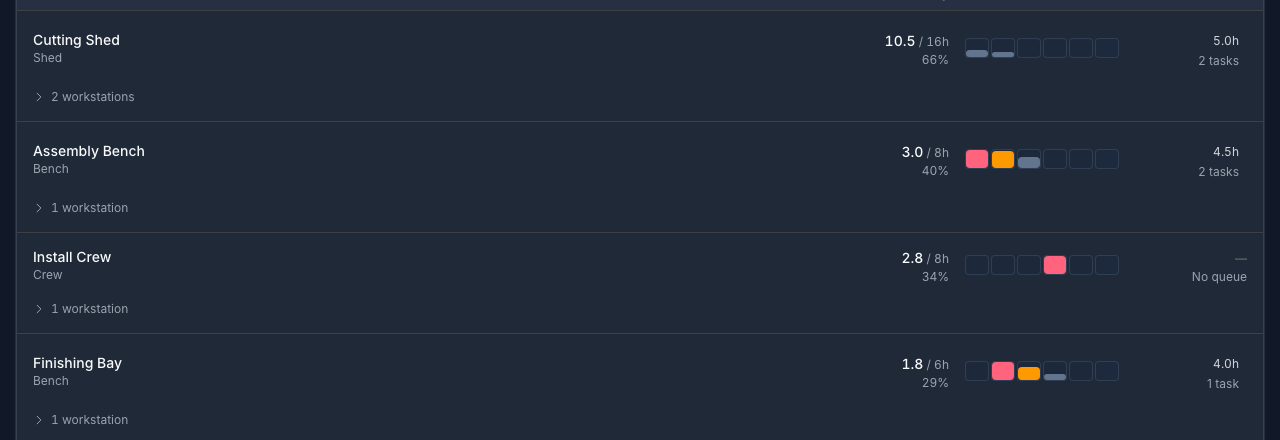This screenshot has height=440, width=1280.
Task: View Assembly Bench's 4.5h queue
Action: click(1226, 152)
